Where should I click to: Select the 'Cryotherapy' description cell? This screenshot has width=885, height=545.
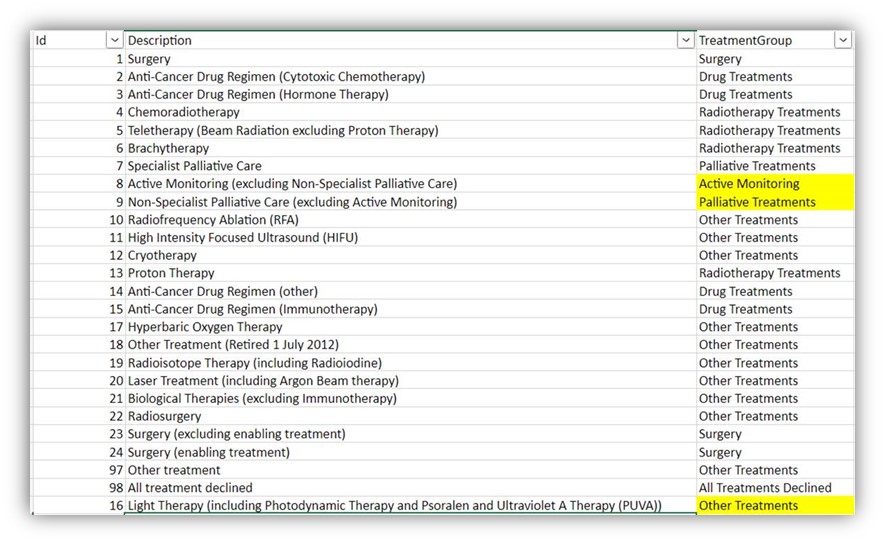click(x=410, y=256)
